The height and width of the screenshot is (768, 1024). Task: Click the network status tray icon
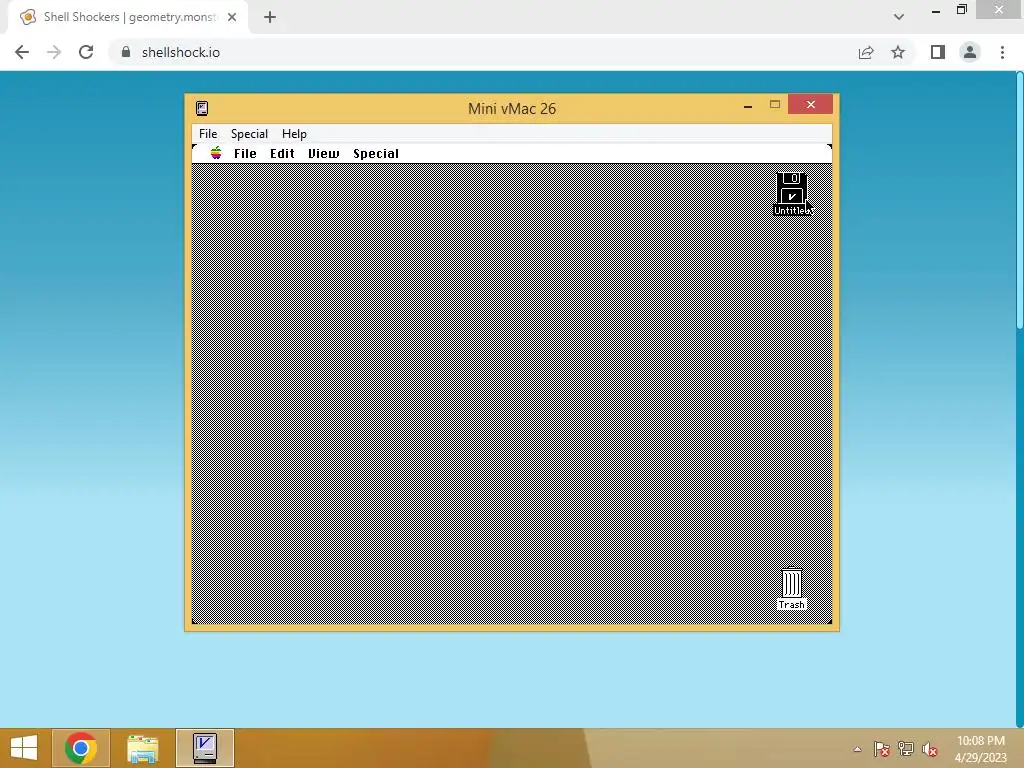(x=906, y=748)
